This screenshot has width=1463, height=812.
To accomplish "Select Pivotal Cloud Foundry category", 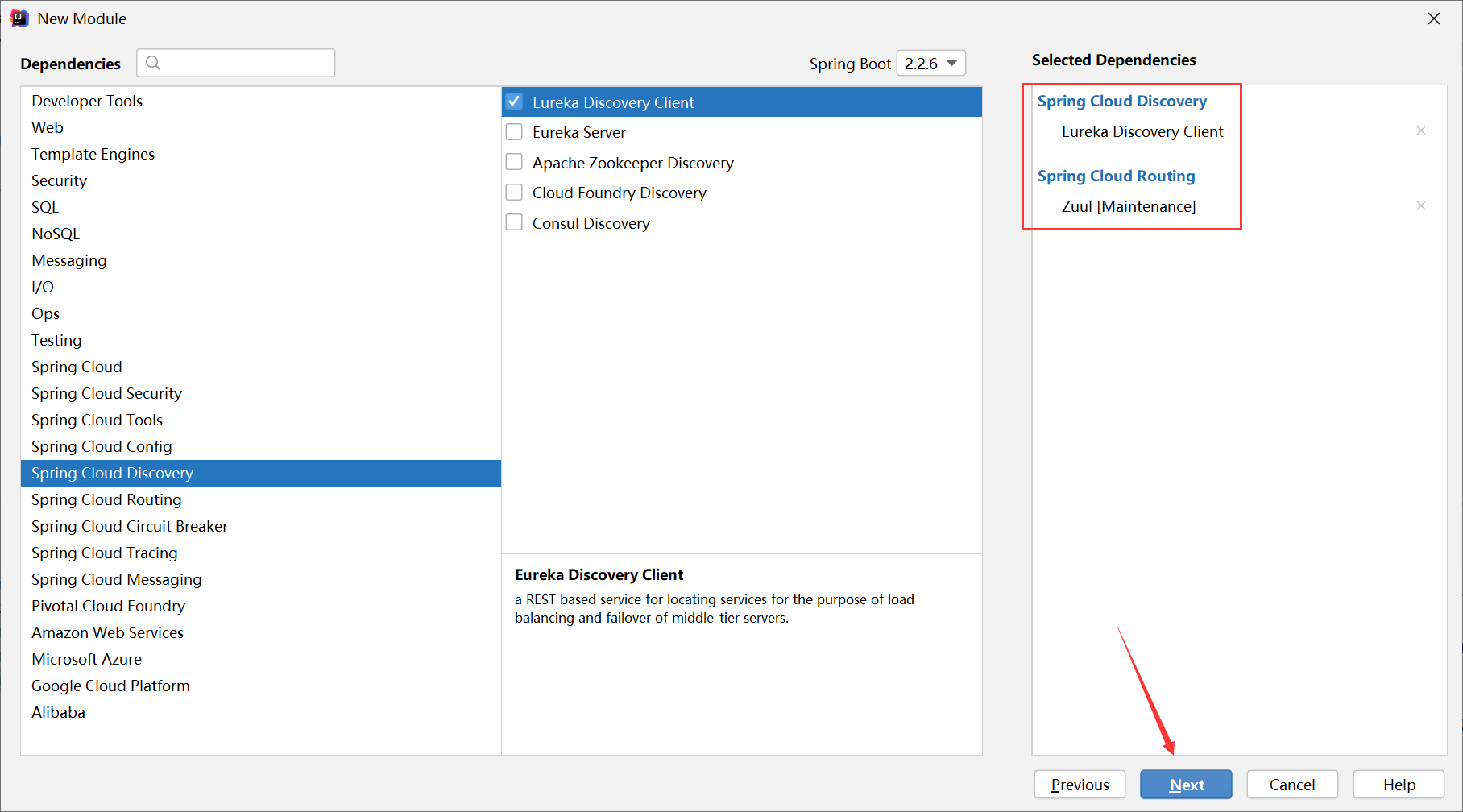I will [x=261, y=606].
